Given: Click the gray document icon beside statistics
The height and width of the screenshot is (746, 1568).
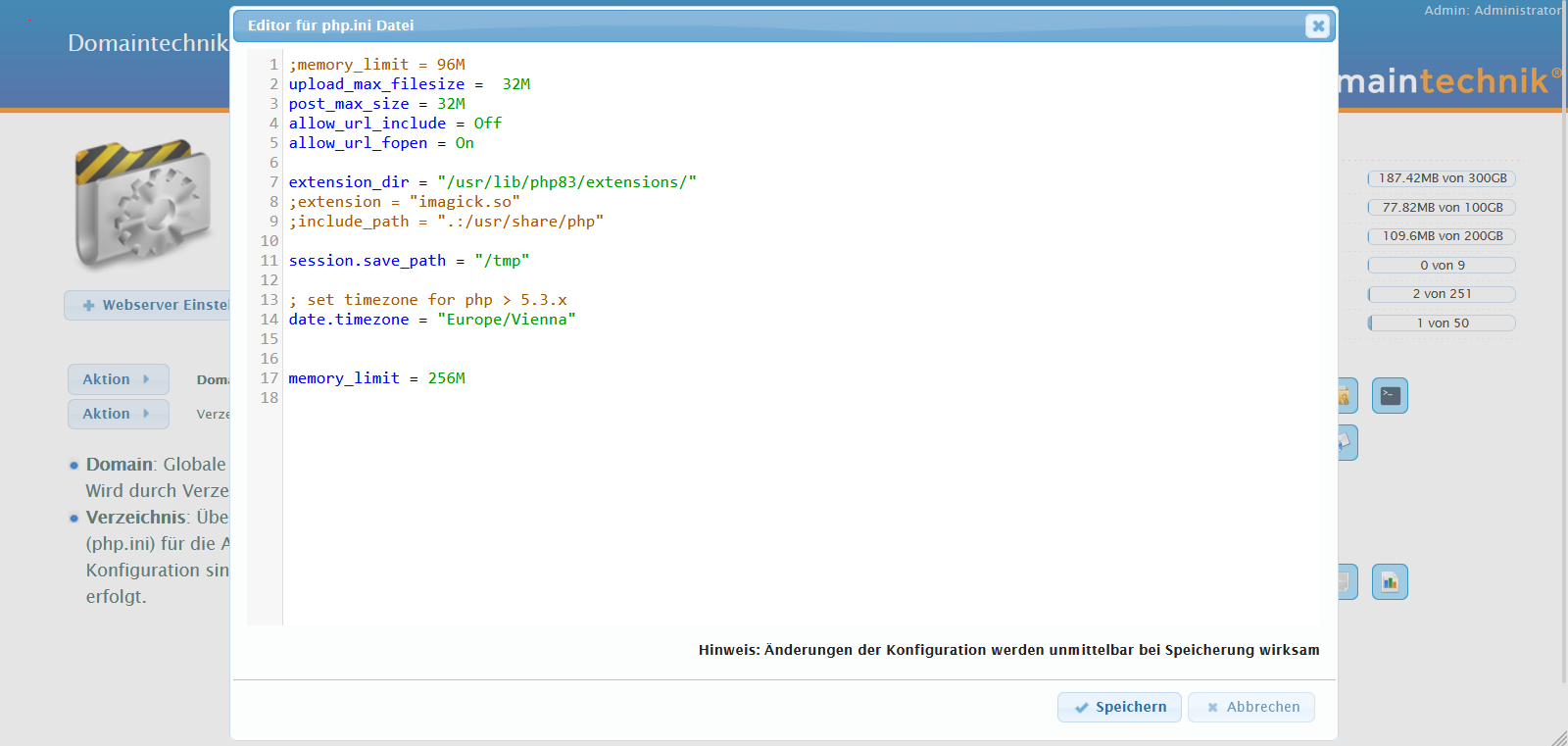Looking at the screenshot, I should tap(1347, 582).
